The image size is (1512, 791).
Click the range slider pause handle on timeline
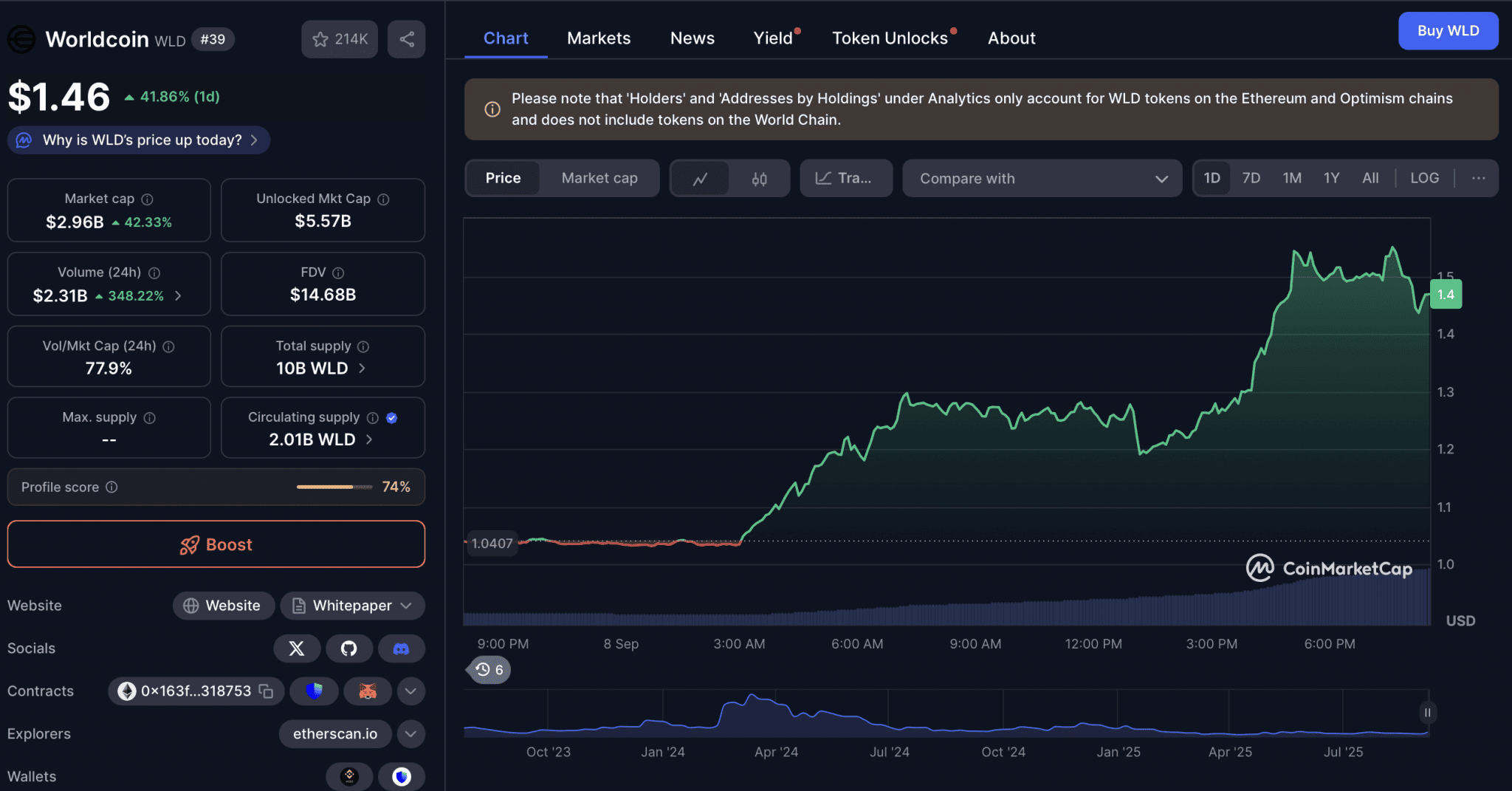1427,713
